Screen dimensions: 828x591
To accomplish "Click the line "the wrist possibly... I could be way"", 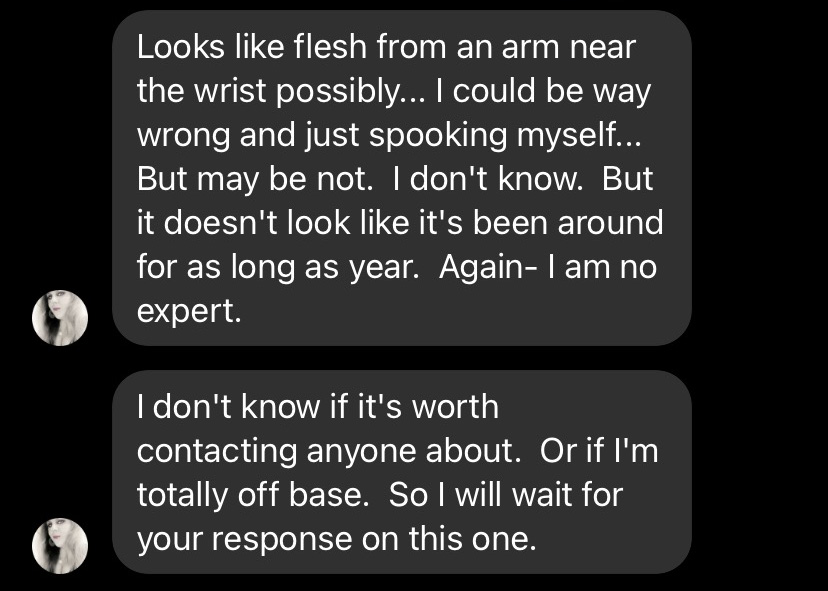I will pyautogui.click(x=393, y=91).
